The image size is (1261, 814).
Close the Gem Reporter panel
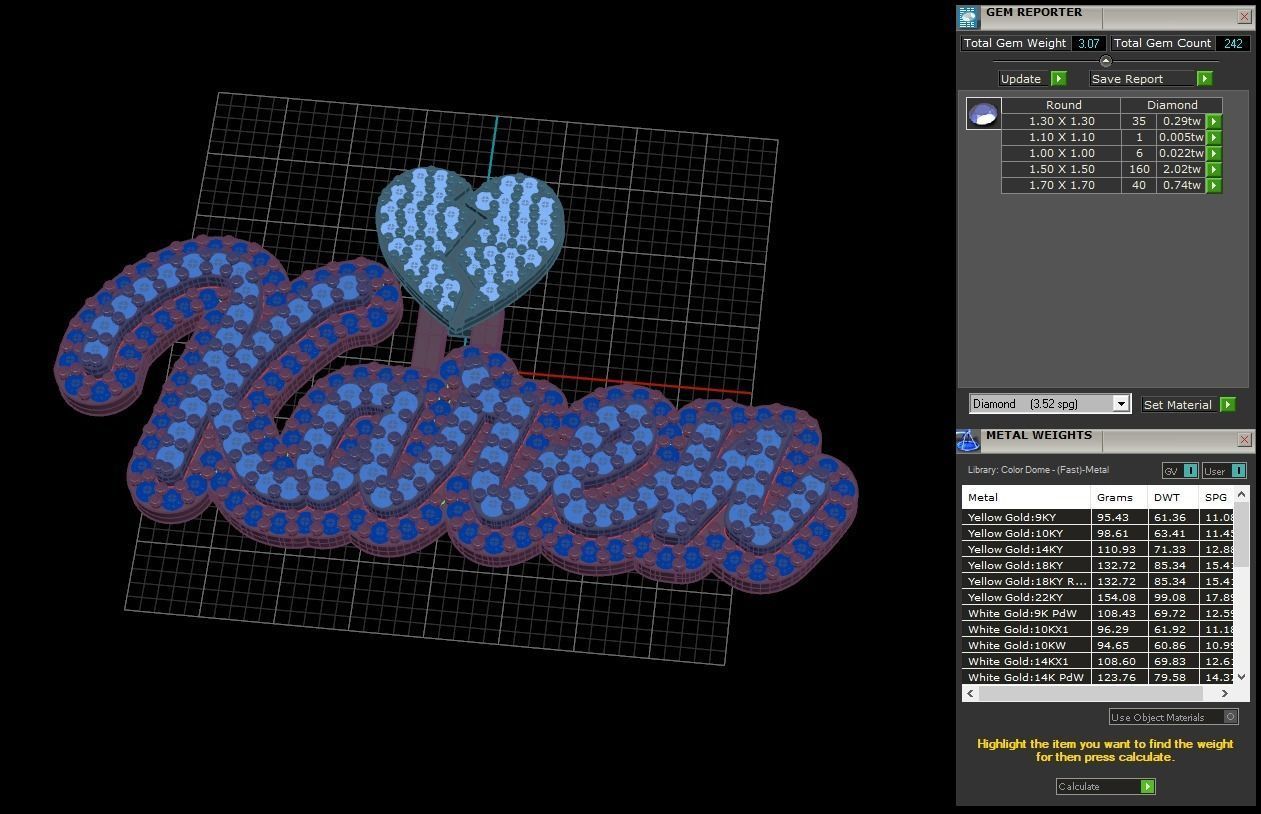1244,16
